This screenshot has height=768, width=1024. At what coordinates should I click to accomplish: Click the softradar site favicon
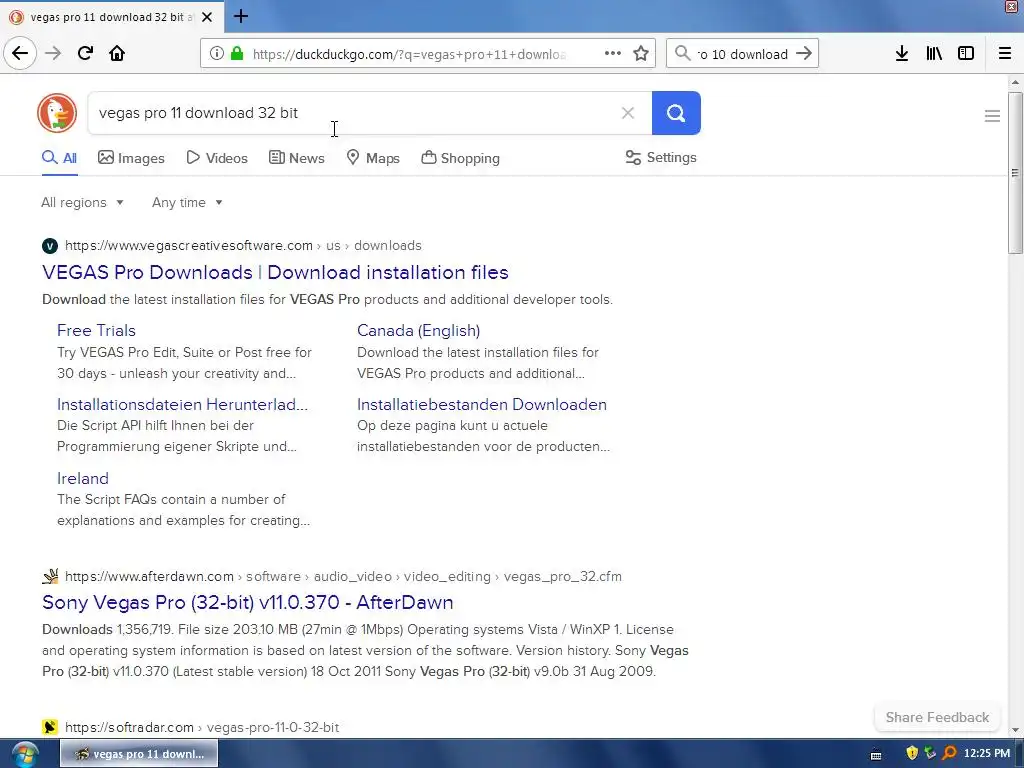coord(50,727)
